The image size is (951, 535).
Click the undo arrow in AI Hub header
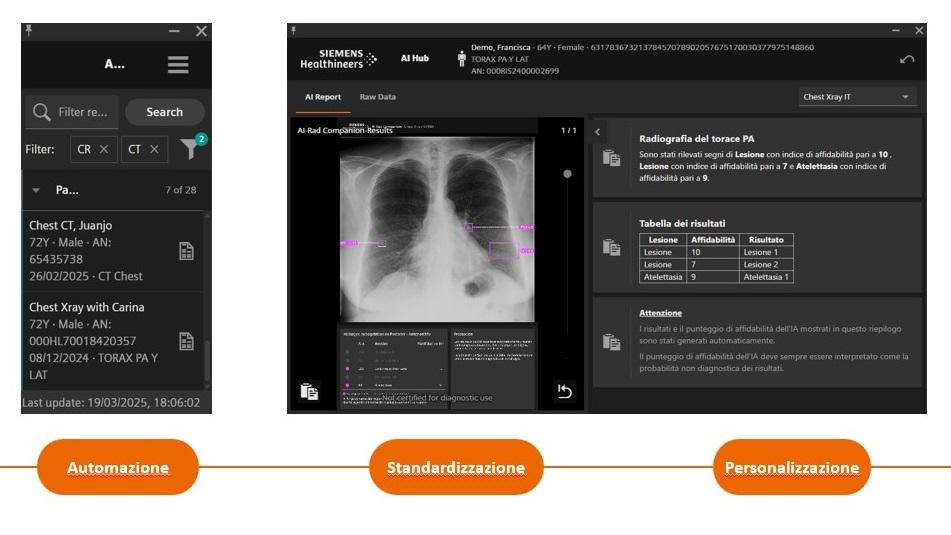point(907,59)
